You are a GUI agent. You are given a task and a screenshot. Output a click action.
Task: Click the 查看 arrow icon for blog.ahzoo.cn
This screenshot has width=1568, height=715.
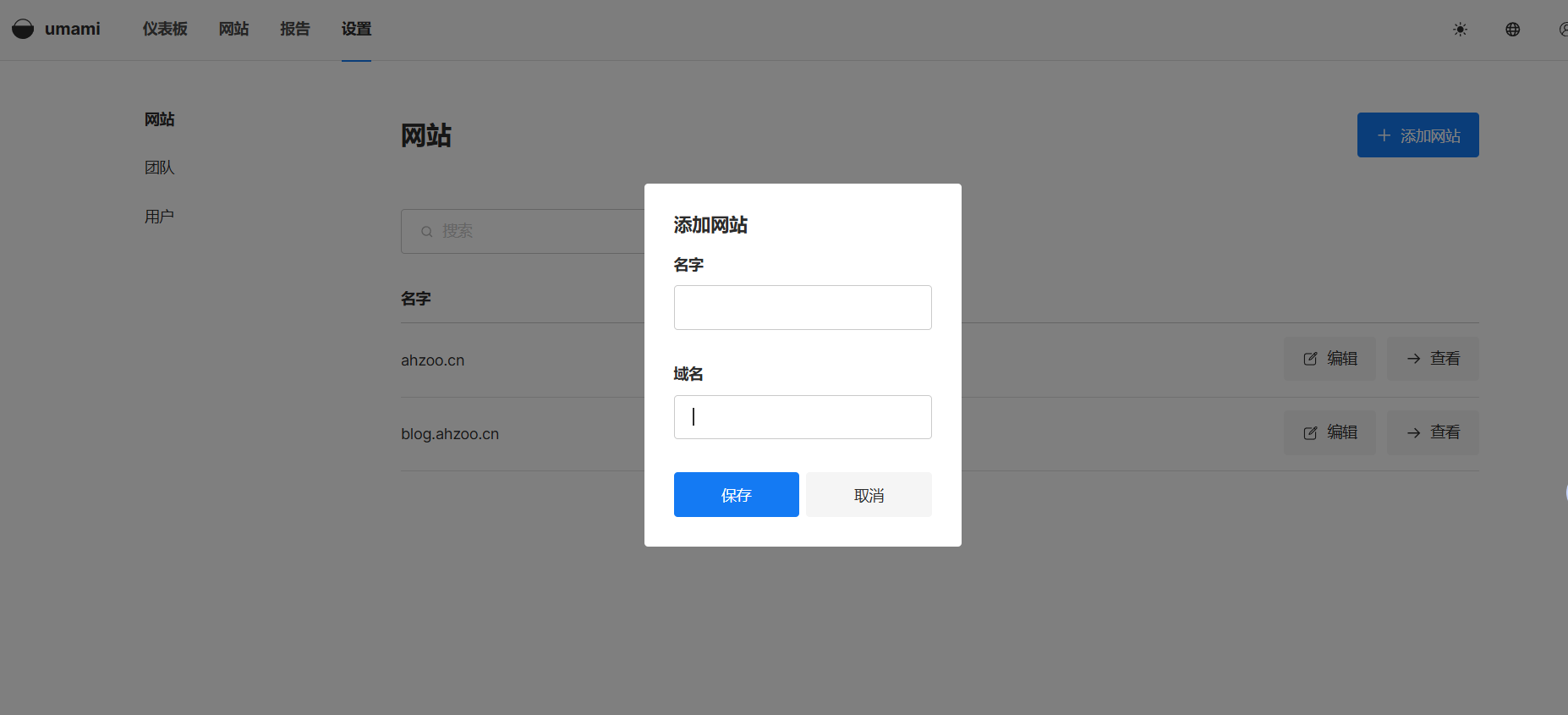coord(1413,433)
